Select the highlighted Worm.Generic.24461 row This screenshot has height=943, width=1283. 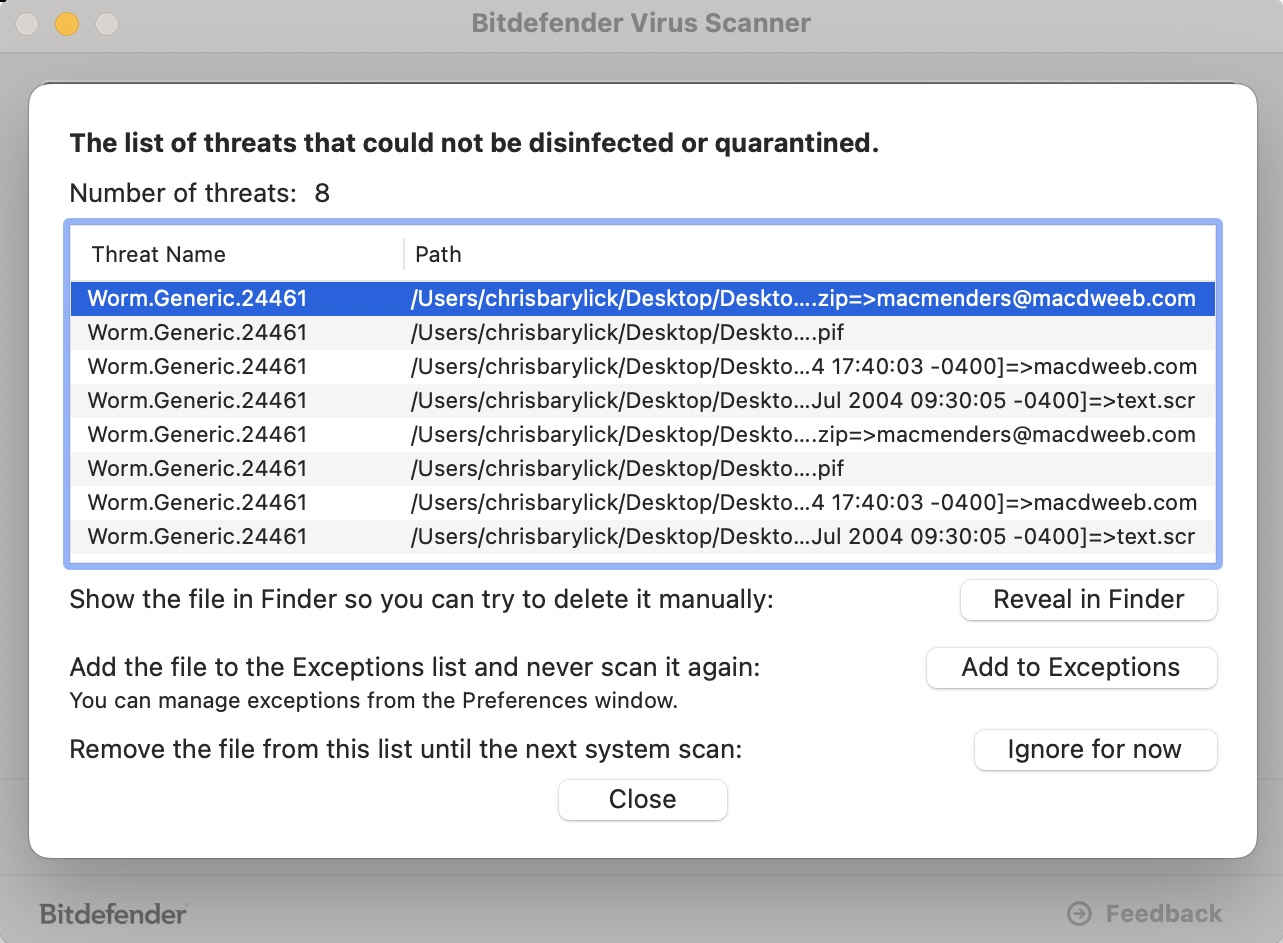click(x=641, y=298)
